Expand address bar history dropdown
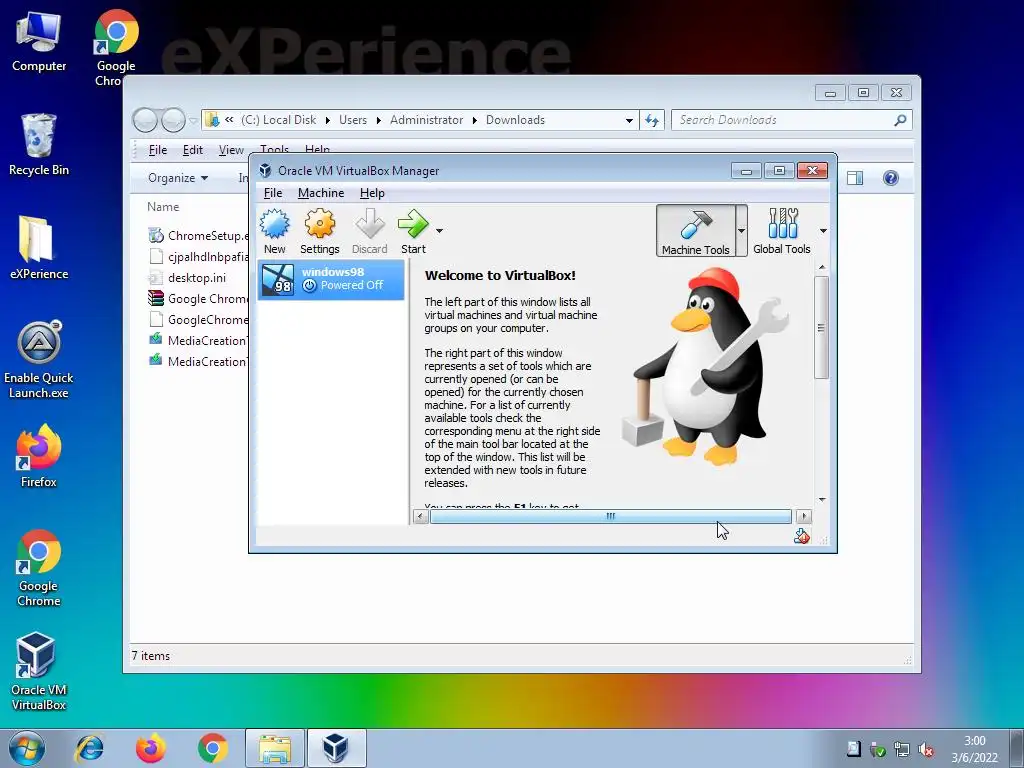 (629, 120)
